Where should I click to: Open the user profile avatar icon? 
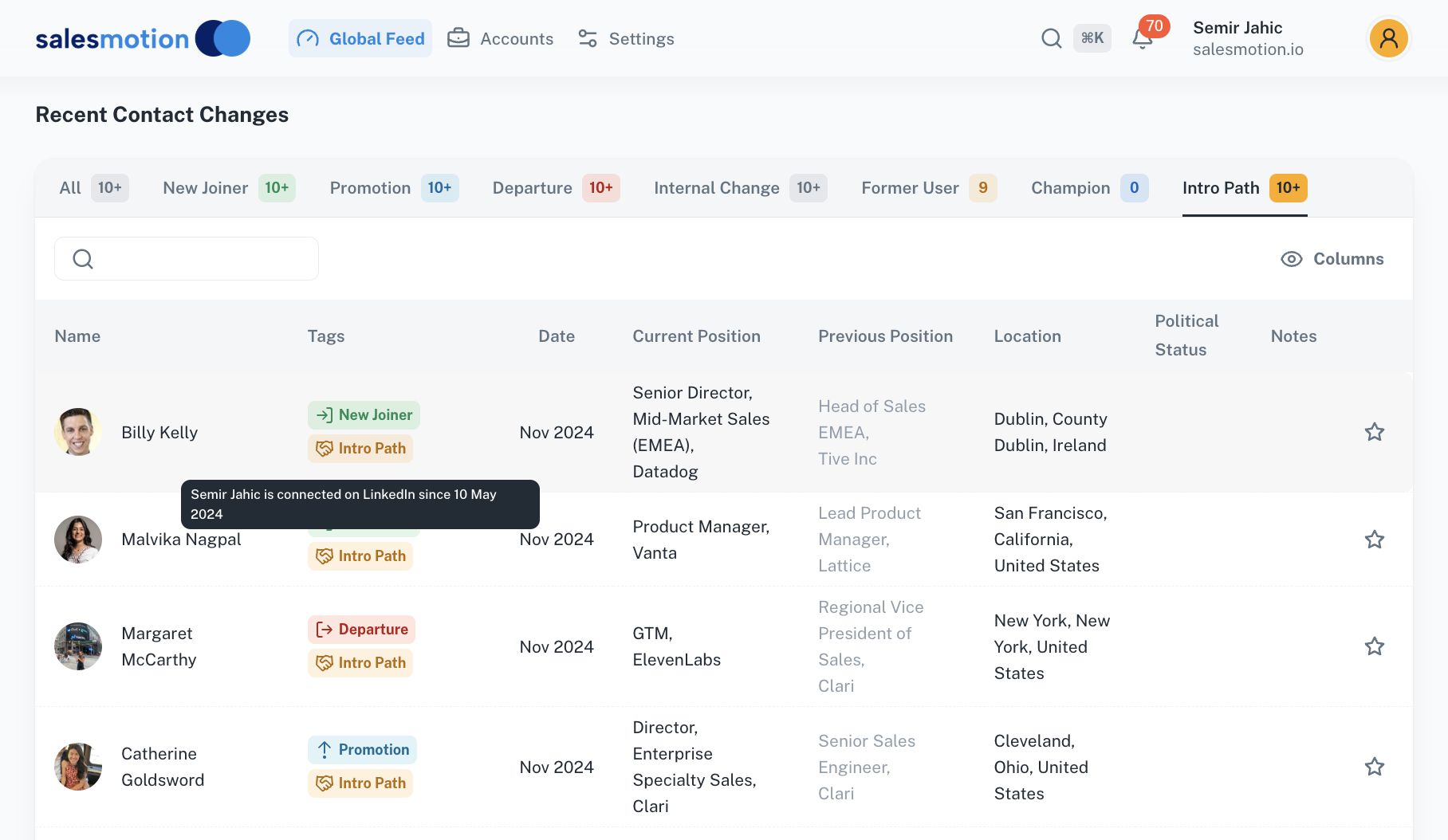tap(1389, 38)
